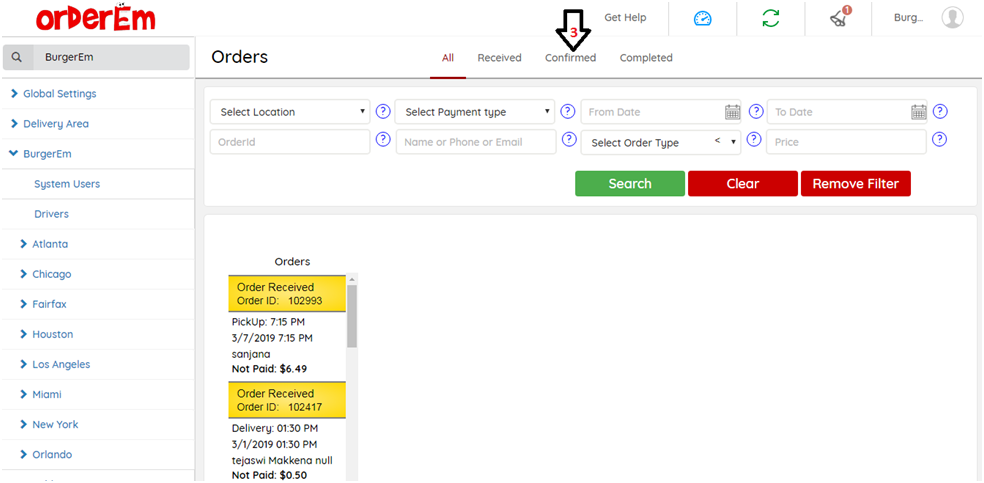Open the From Date calendar icon
The image size is (984, 483).
tap(733, 112)
